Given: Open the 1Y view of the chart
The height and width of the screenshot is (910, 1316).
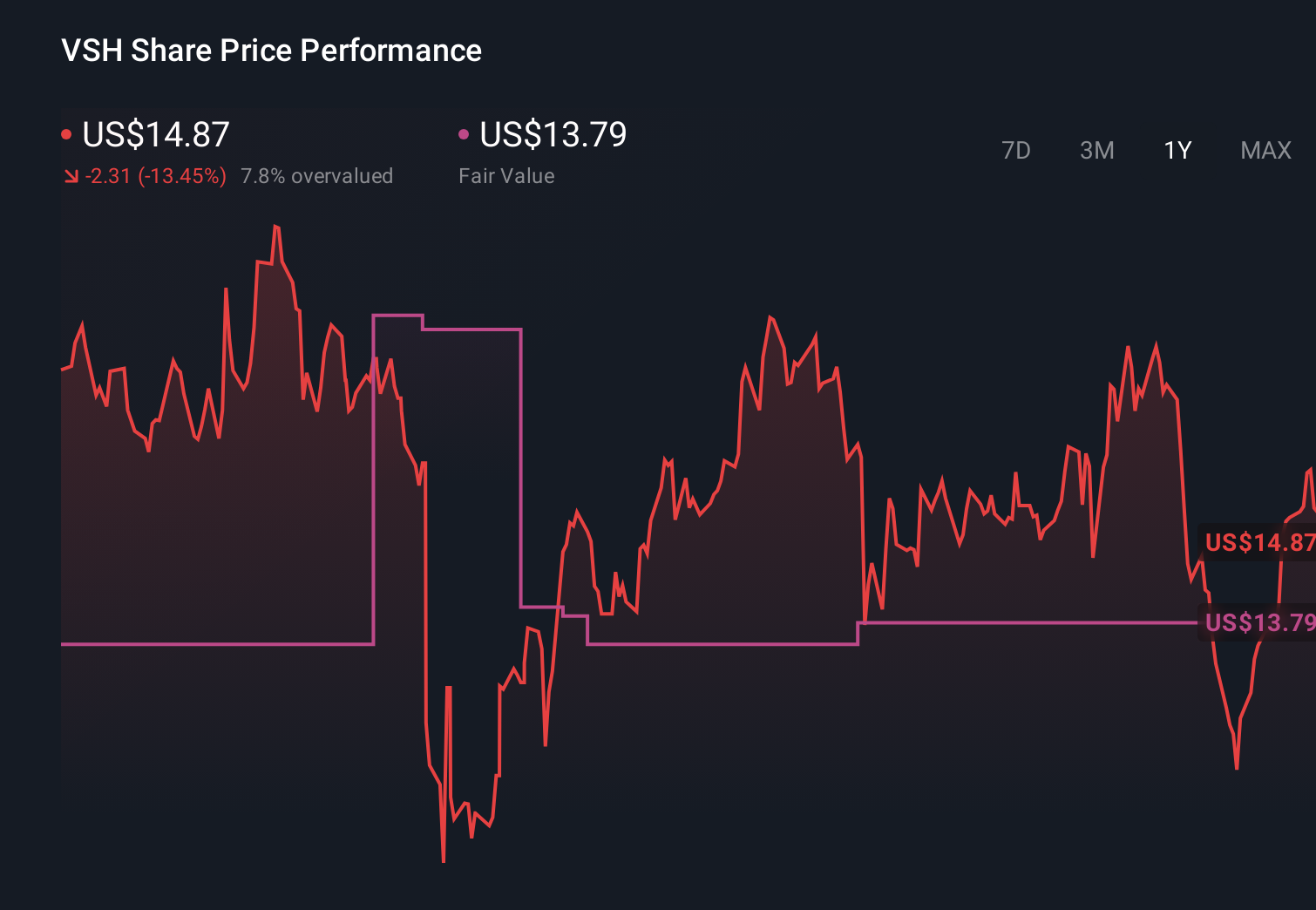Looking at the screenshot, I should [x=1177, y=151].
